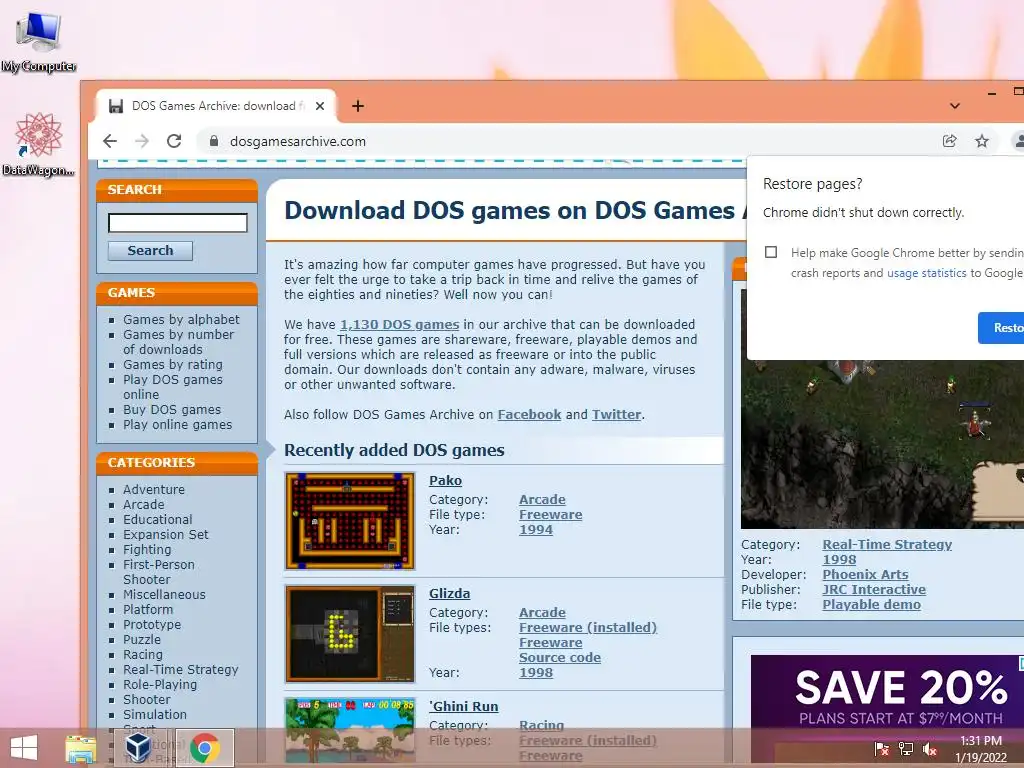The height and width of the screenshot is (768, 1024).
Task: Open the network status tray icon
Action: point(906,748)
